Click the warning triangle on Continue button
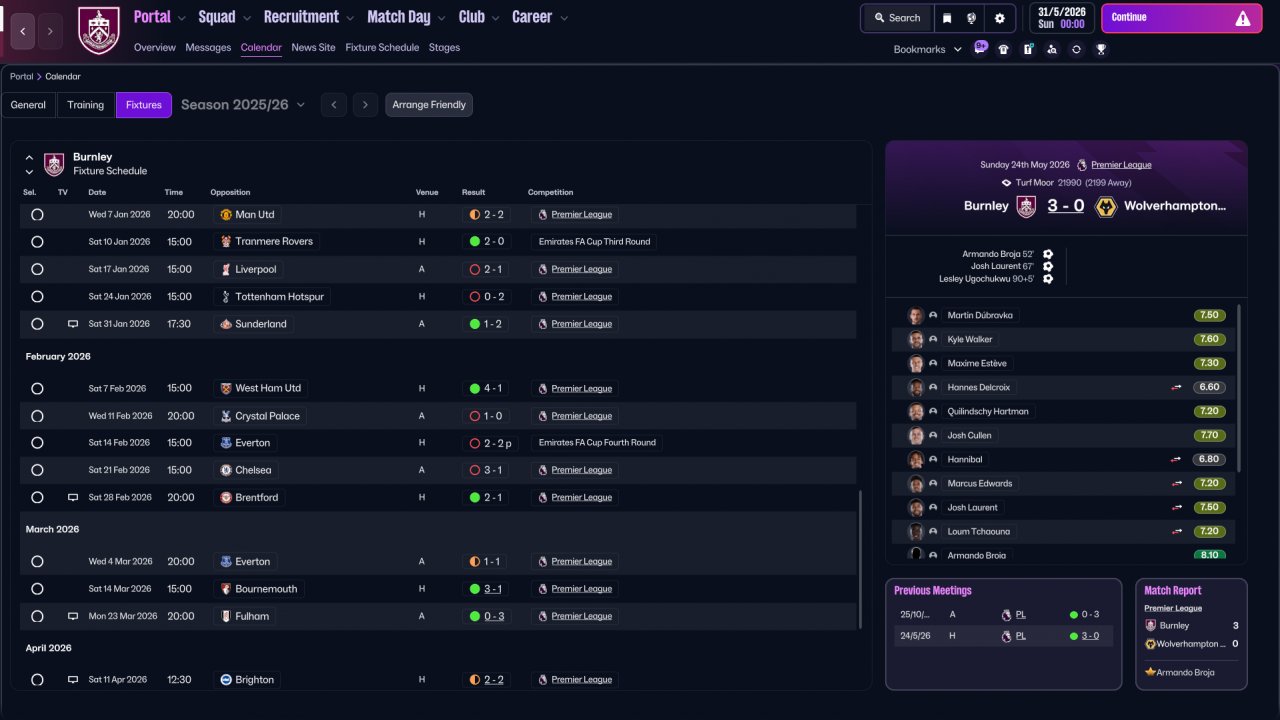 tap(1243, 18)
